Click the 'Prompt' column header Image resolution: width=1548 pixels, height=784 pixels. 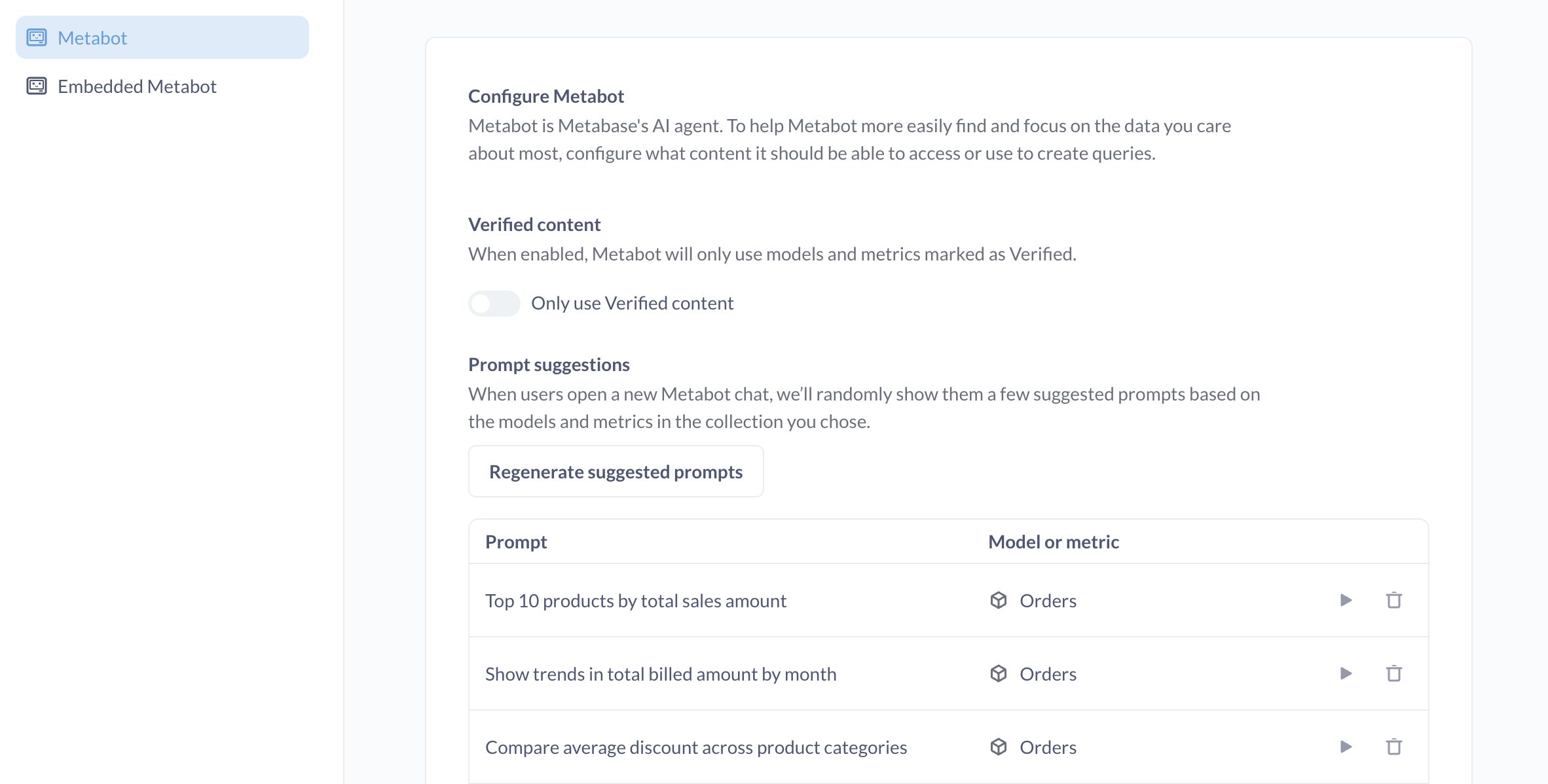pyautogui.click(x=516, y=542)
